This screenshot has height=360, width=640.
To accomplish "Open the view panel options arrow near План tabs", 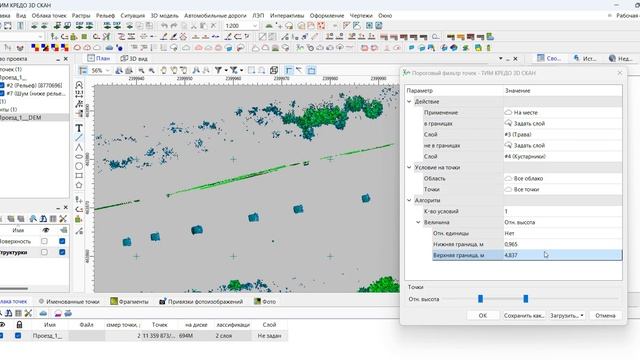I will (500, 59).
